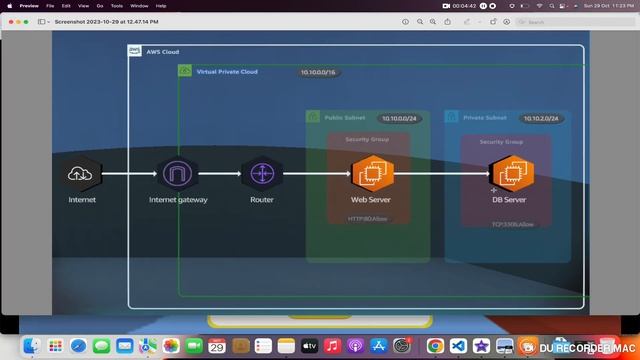Open Podcasts from the Dock
Viewport: 640px width, 360px height.
pos(356,346)
